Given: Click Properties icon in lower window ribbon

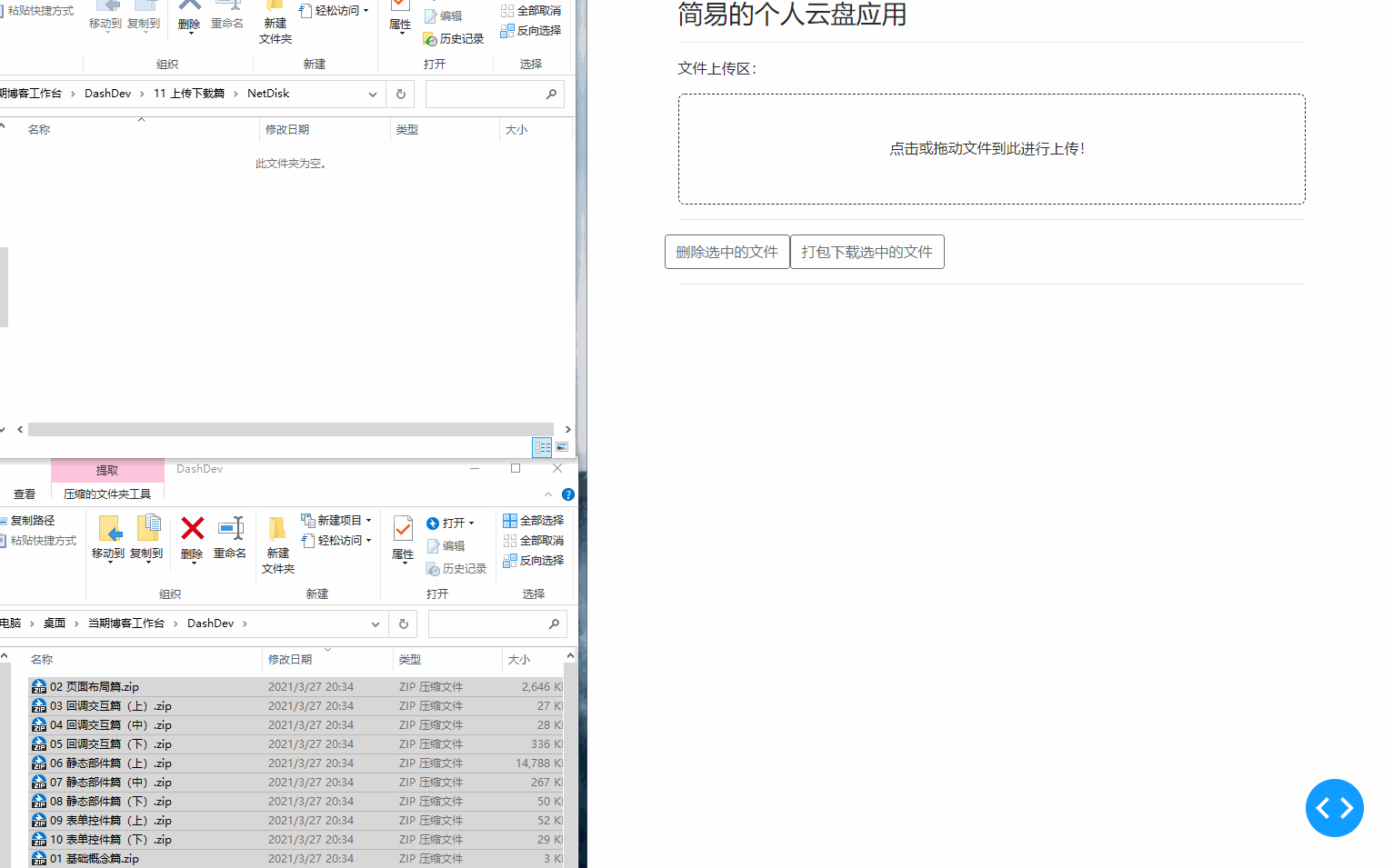Looking at the screenshot, I should click(403, 528).
